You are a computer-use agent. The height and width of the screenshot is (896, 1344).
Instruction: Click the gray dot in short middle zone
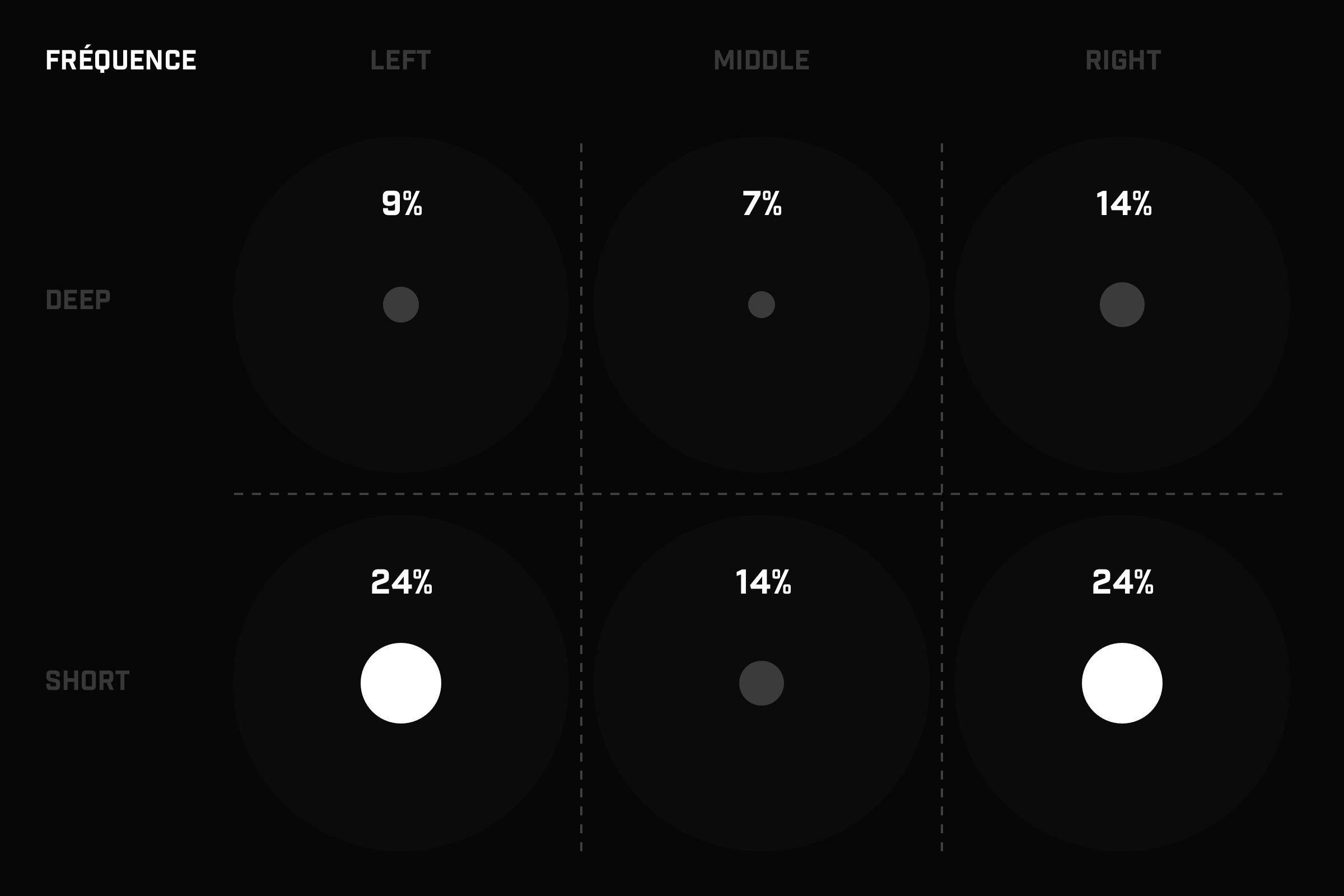coord(761,683)
